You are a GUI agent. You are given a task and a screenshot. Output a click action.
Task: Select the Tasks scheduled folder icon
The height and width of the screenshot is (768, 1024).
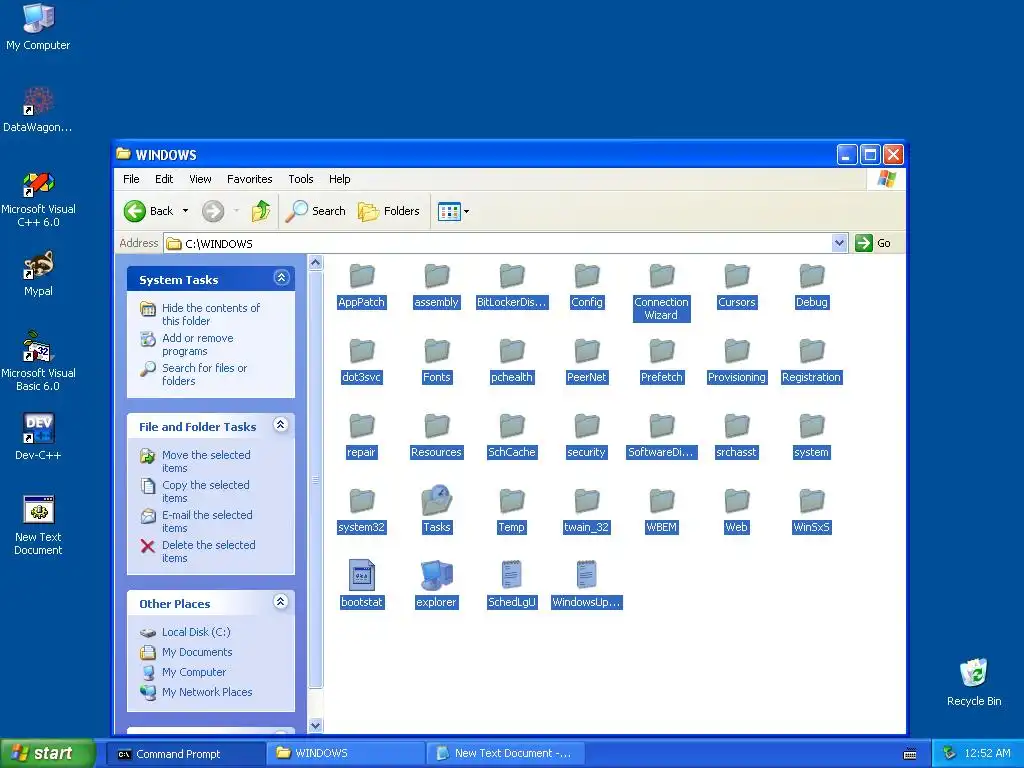pos(437,500)
